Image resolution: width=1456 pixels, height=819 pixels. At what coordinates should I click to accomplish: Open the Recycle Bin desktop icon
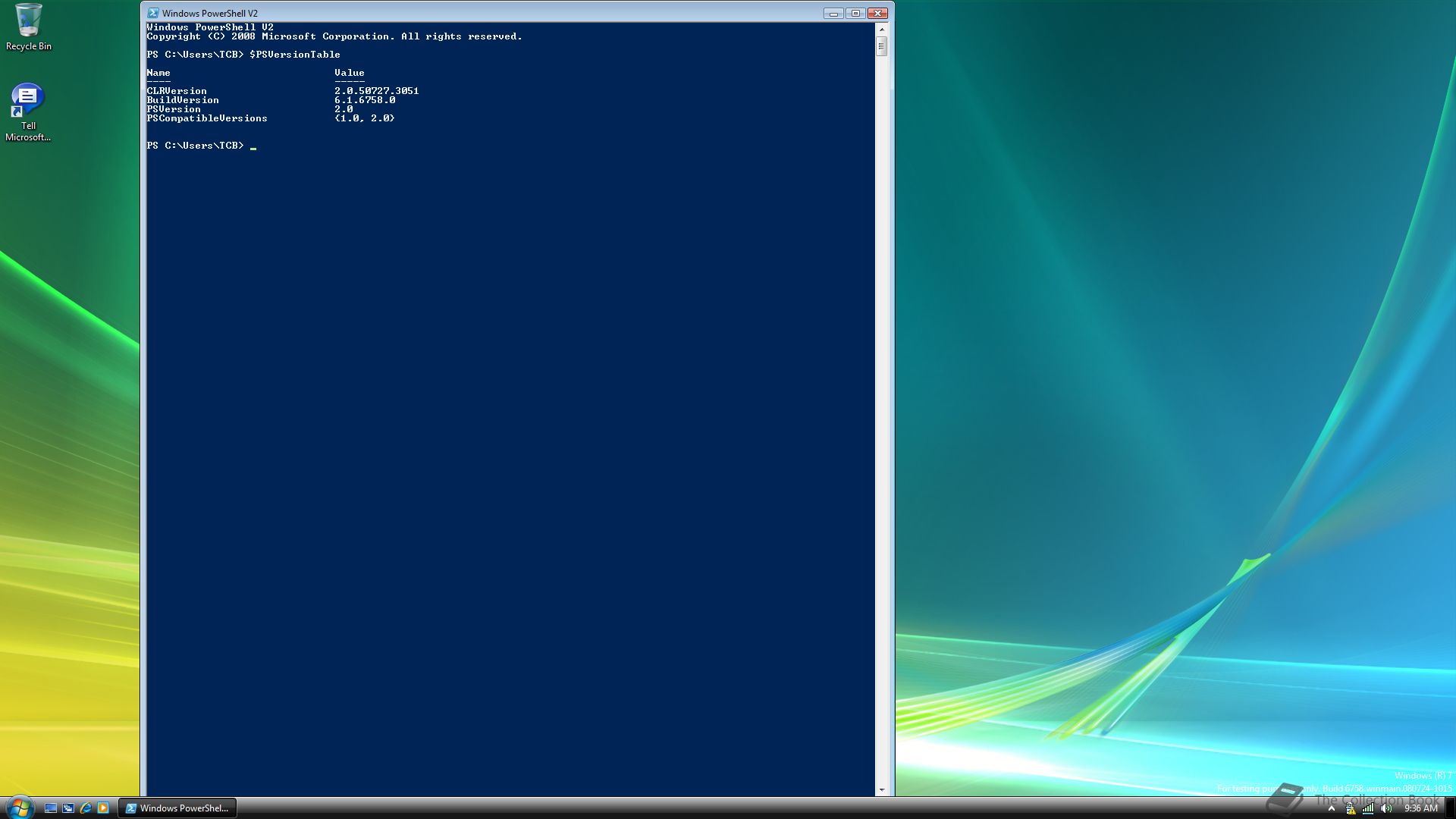pos(28,27)
